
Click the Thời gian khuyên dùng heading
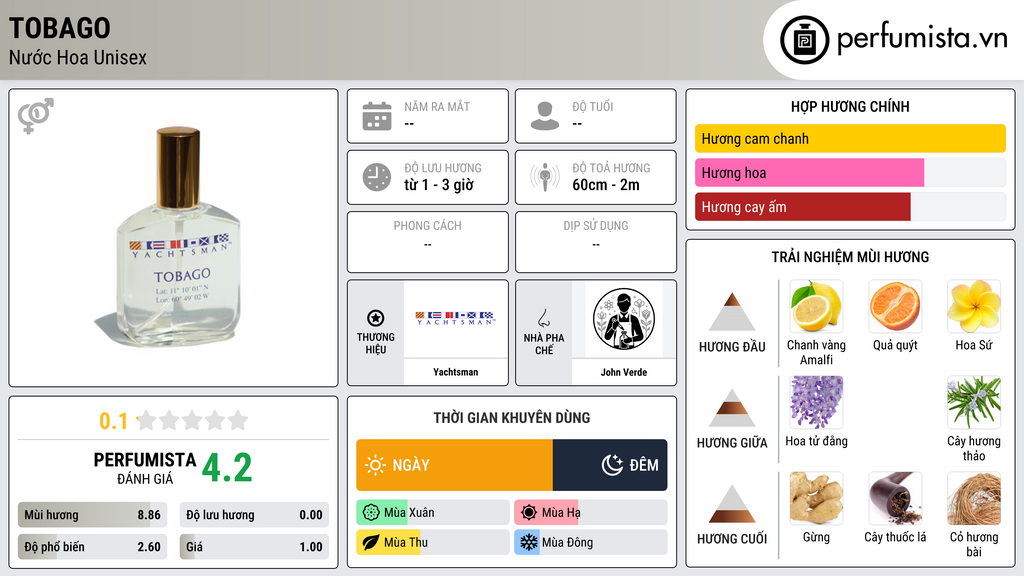coord(512,417)
